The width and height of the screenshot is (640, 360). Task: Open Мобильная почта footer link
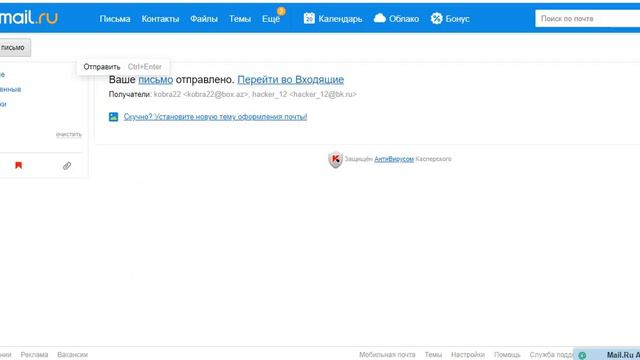click(x=387, y=355)
